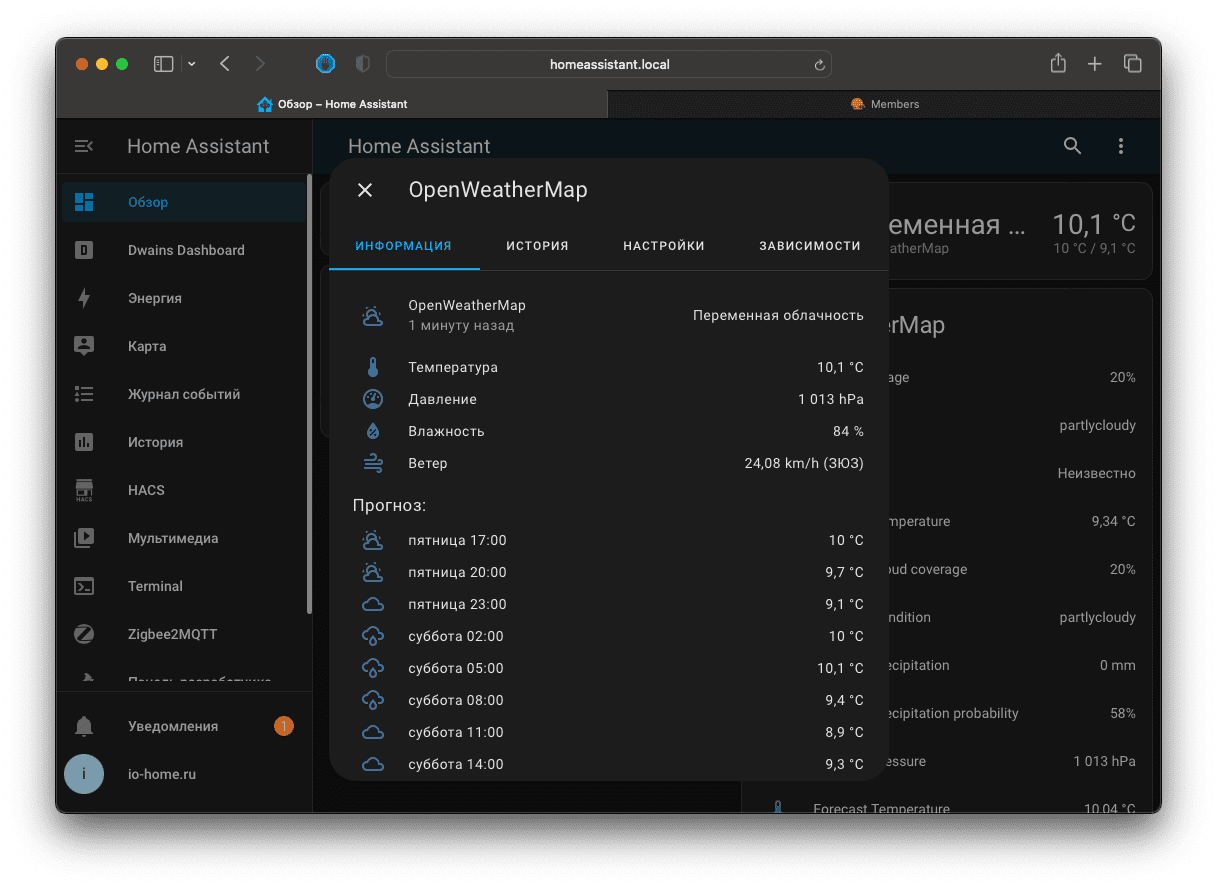Open the Мультимедиа play icon

[x=84, y=538]
